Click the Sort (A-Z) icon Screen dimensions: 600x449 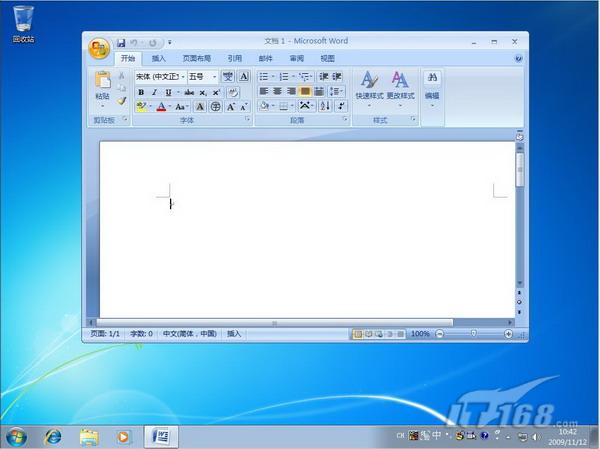pyautogui.click(x=325, y=106)
